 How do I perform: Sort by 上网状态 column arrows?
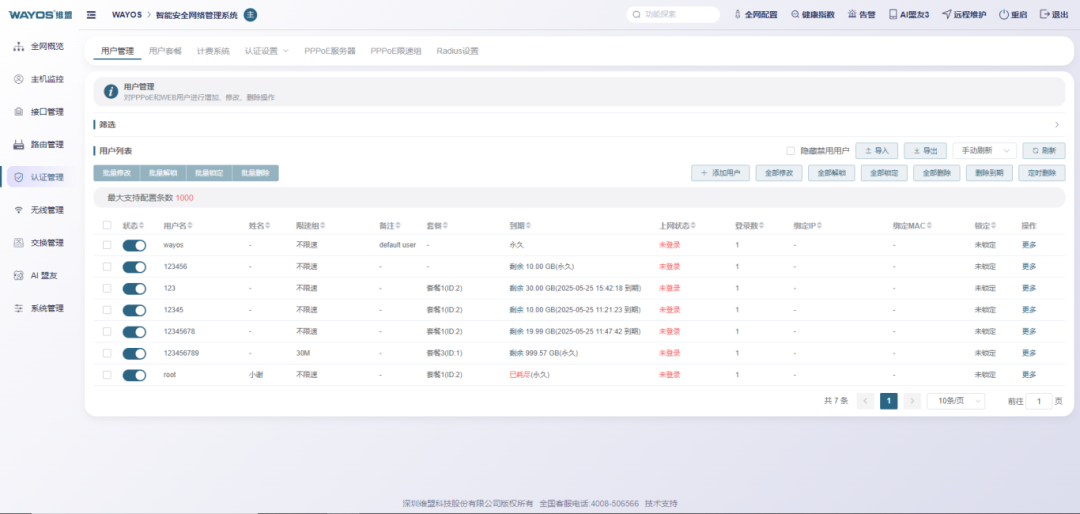tap(693, 225)
